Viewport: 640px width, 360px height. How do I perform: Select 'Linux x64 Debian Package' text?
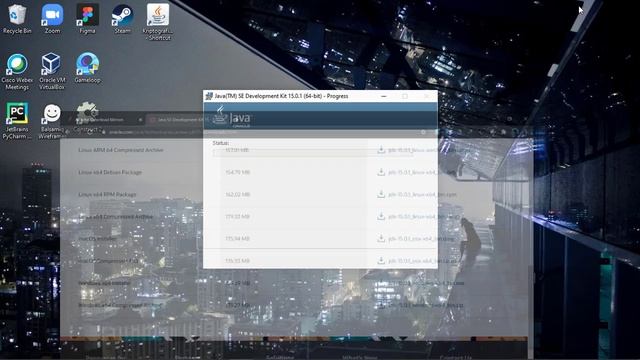(x=110, y=172)
